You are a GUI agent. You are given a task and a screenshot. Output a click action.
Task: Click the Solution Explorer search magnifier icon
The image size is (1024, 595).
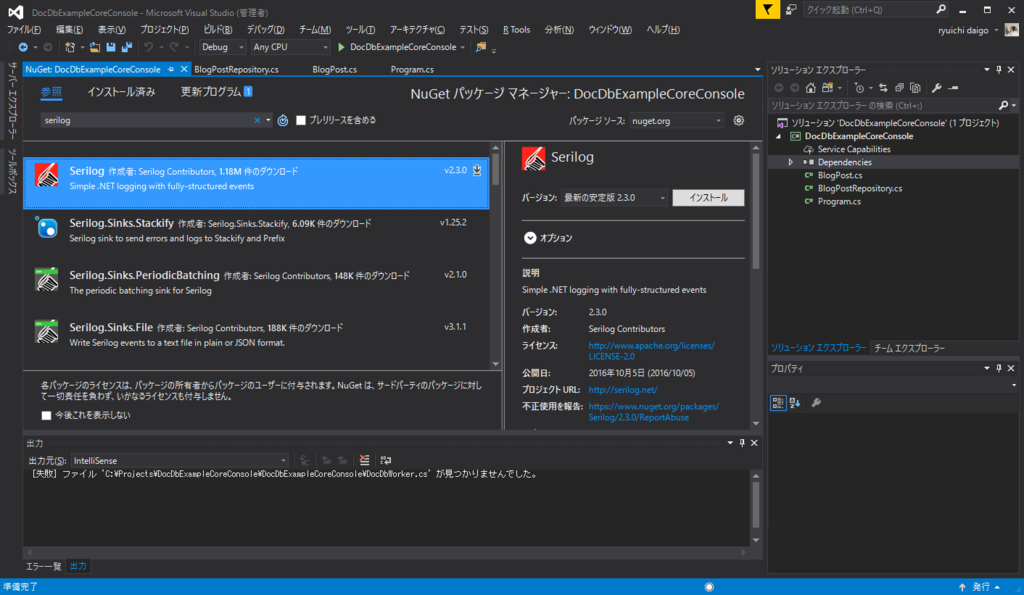pyautogui.click(x=1004, y=105)
